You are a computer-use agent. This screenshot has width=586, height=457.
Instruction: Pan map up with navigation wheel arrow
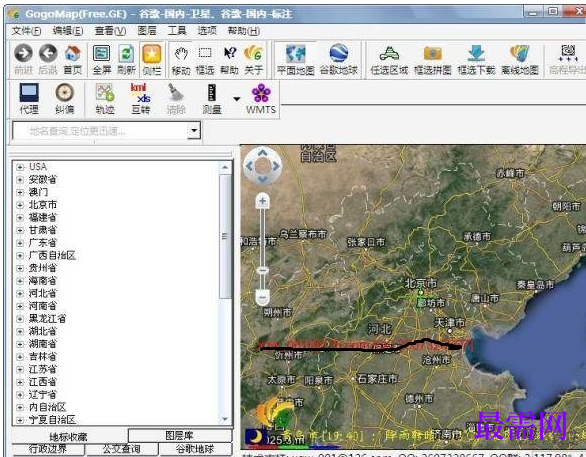(262, 153)
